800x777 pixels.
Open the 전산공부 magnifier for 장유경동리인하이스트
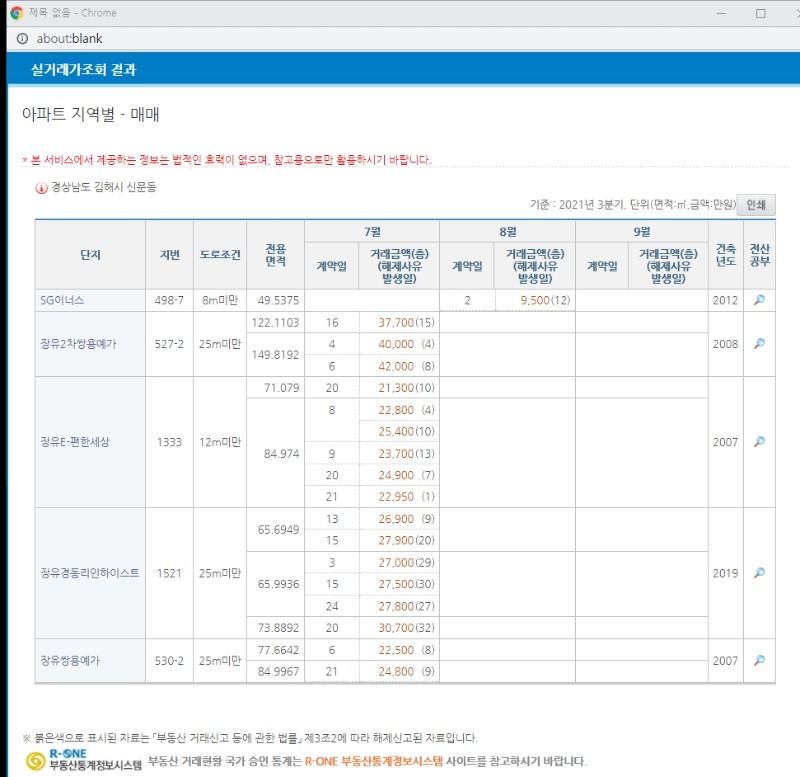click(759, 573)
